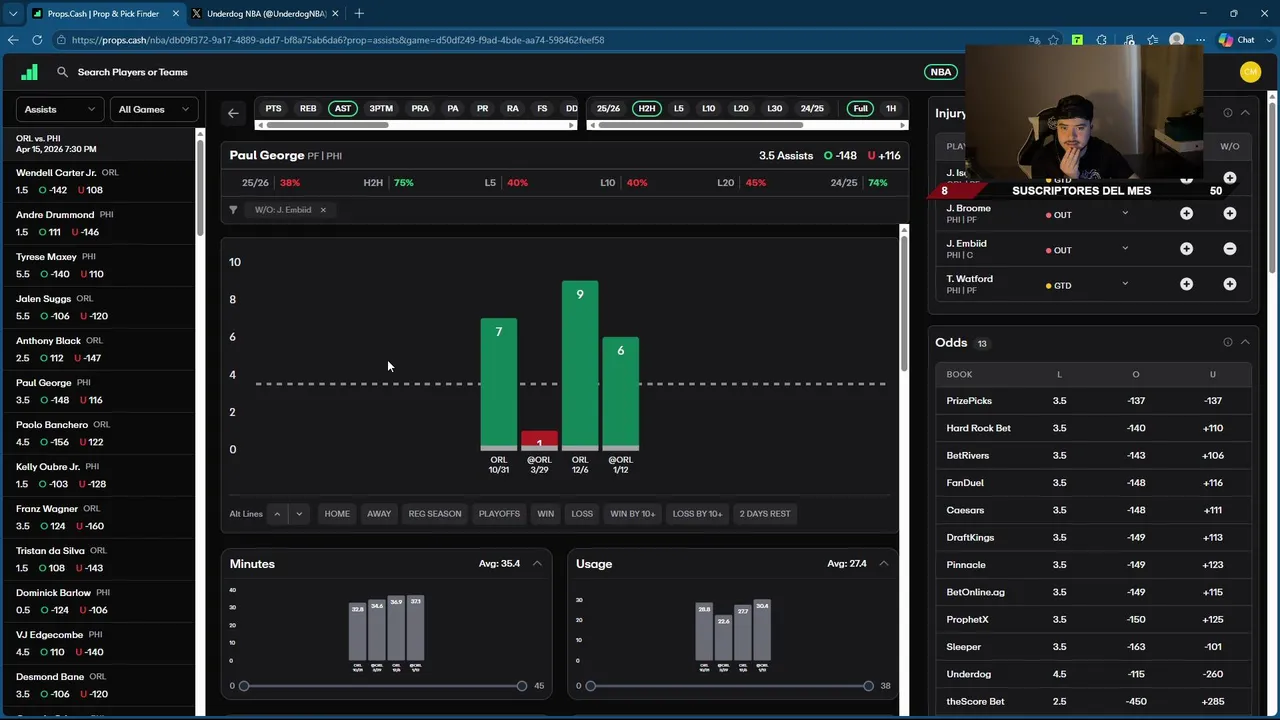Click the translate page icon

tap(1034, 40)
